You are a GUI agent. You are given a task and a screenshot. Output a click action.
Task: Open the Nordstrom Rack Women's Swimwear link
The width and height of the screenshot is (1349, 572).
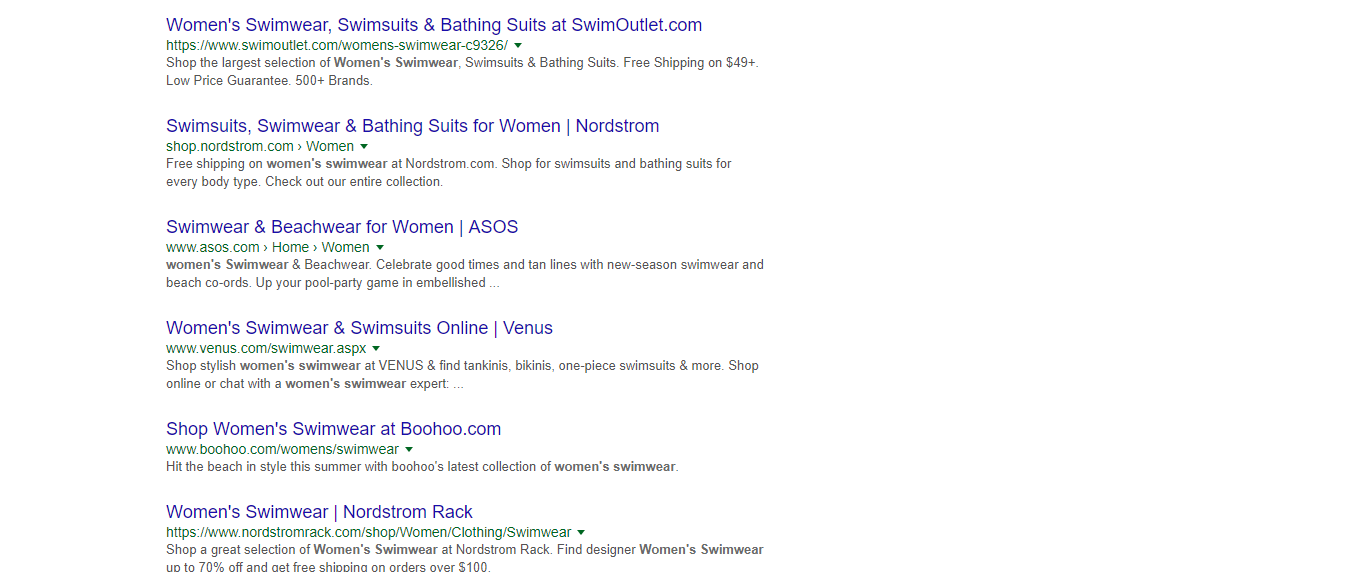(319, 512)
